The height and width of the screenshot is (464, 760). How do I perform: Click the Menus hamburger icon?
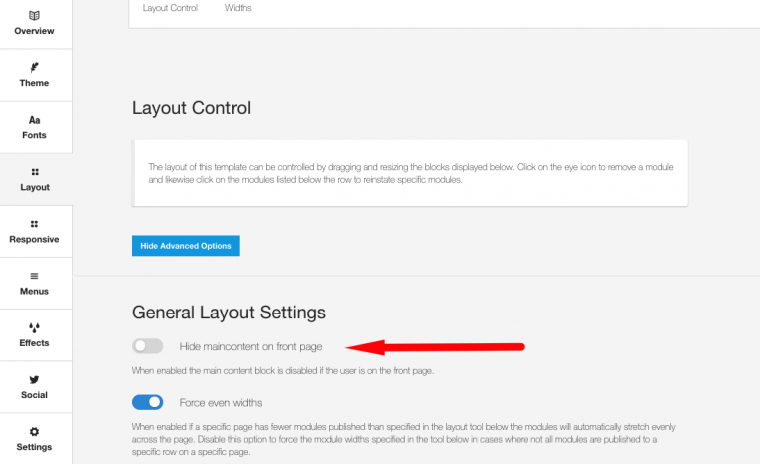(35, 276)
